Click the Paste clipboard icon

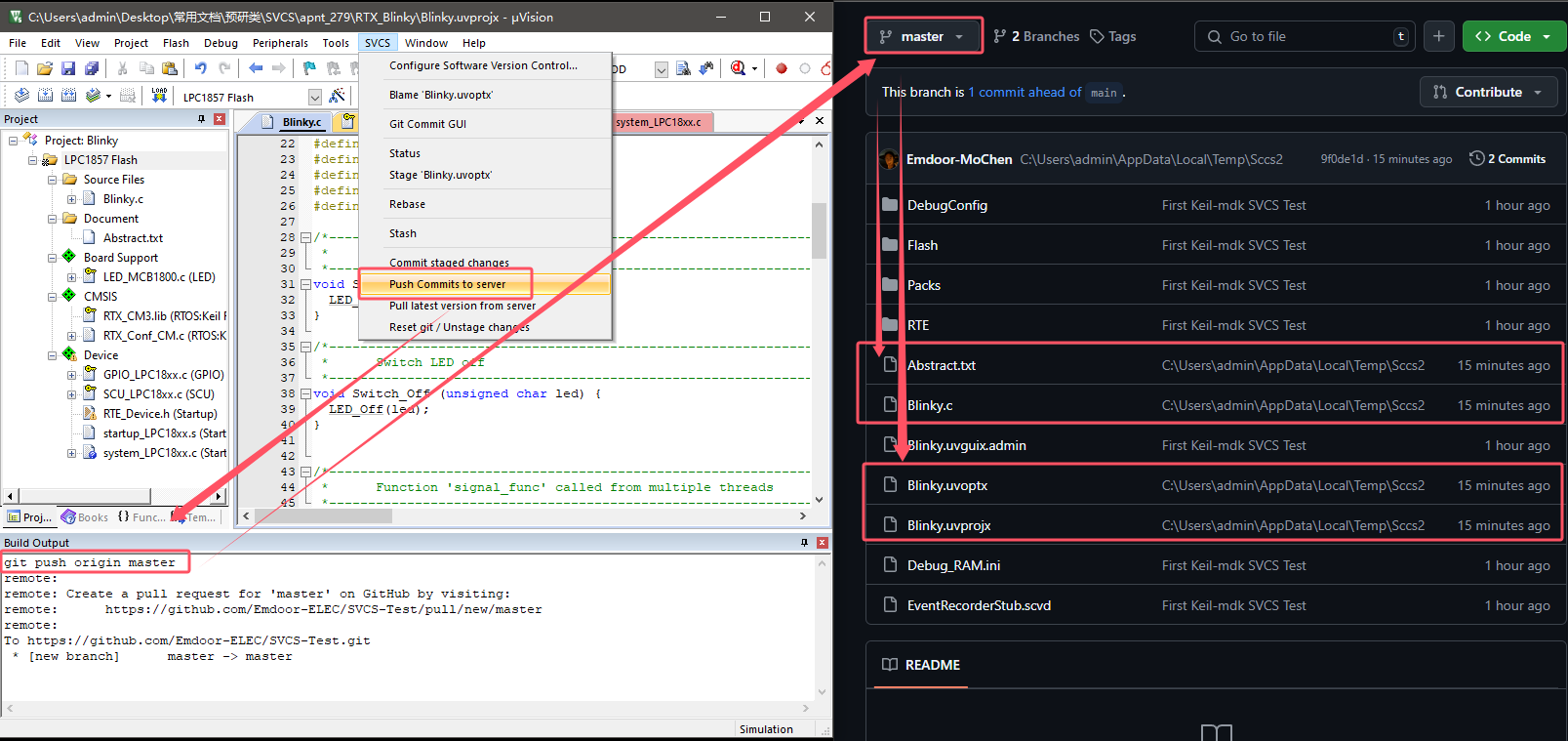(170, 68)
